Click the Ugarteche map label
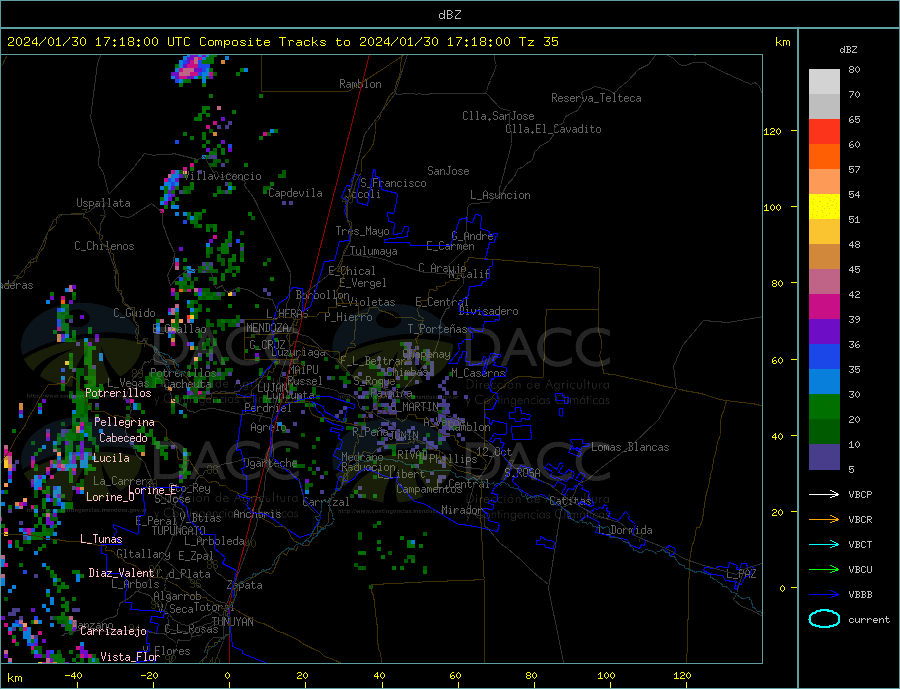This screenshot has height=689, width=900. pos(270,463)
